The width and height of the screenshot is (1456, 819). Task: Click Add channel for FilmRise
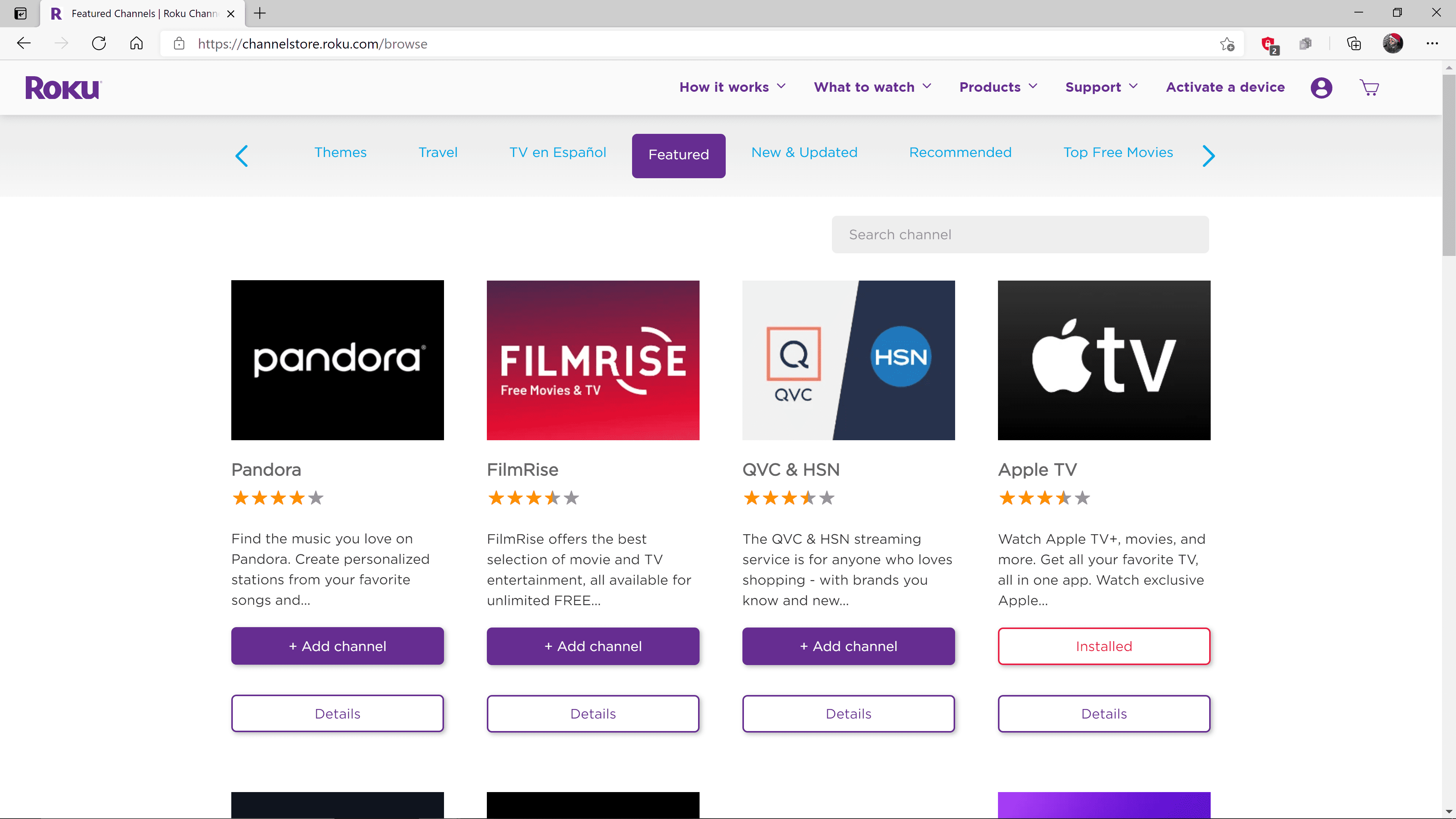click(593, 645)
